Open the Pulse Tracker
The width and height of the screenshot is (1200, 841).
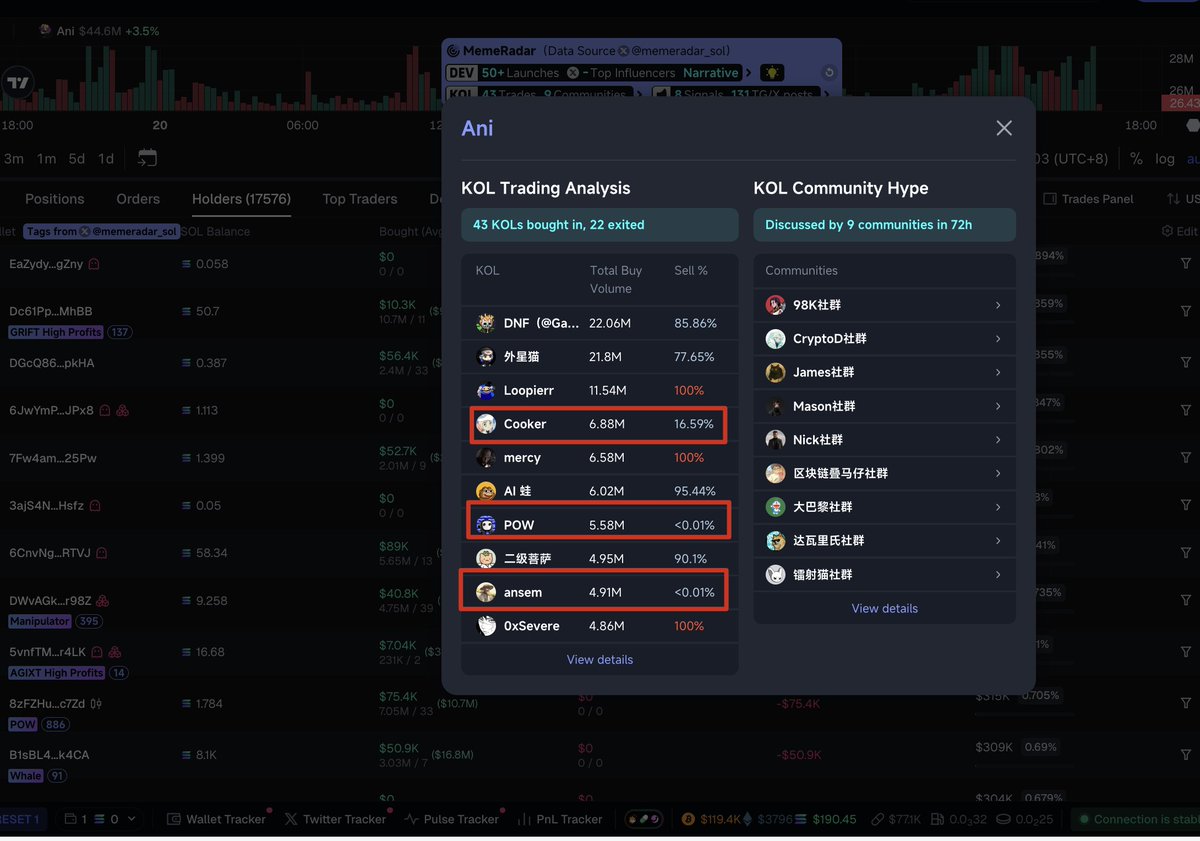click(x=451, y=819)
